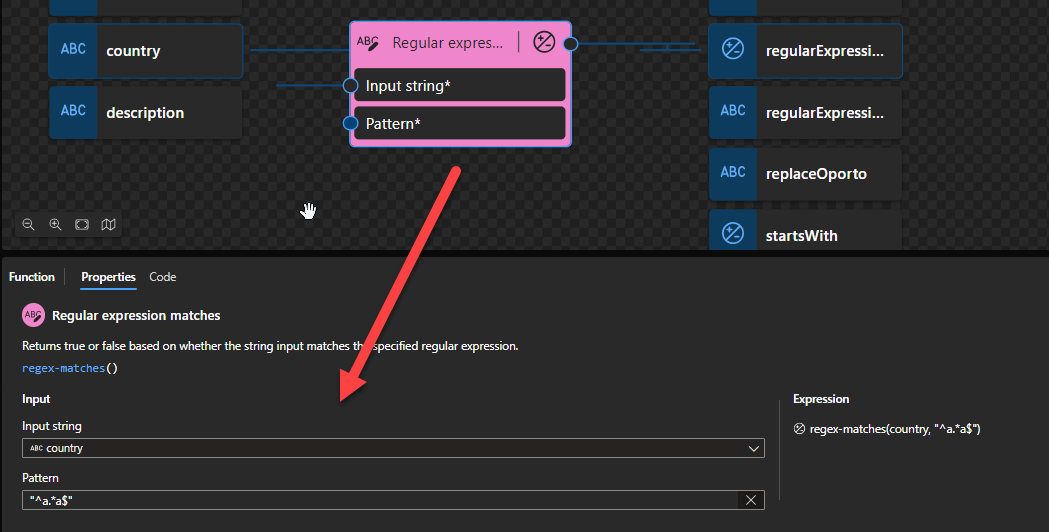Click the ABC icon on replaceOporto node

pos(733,173)
